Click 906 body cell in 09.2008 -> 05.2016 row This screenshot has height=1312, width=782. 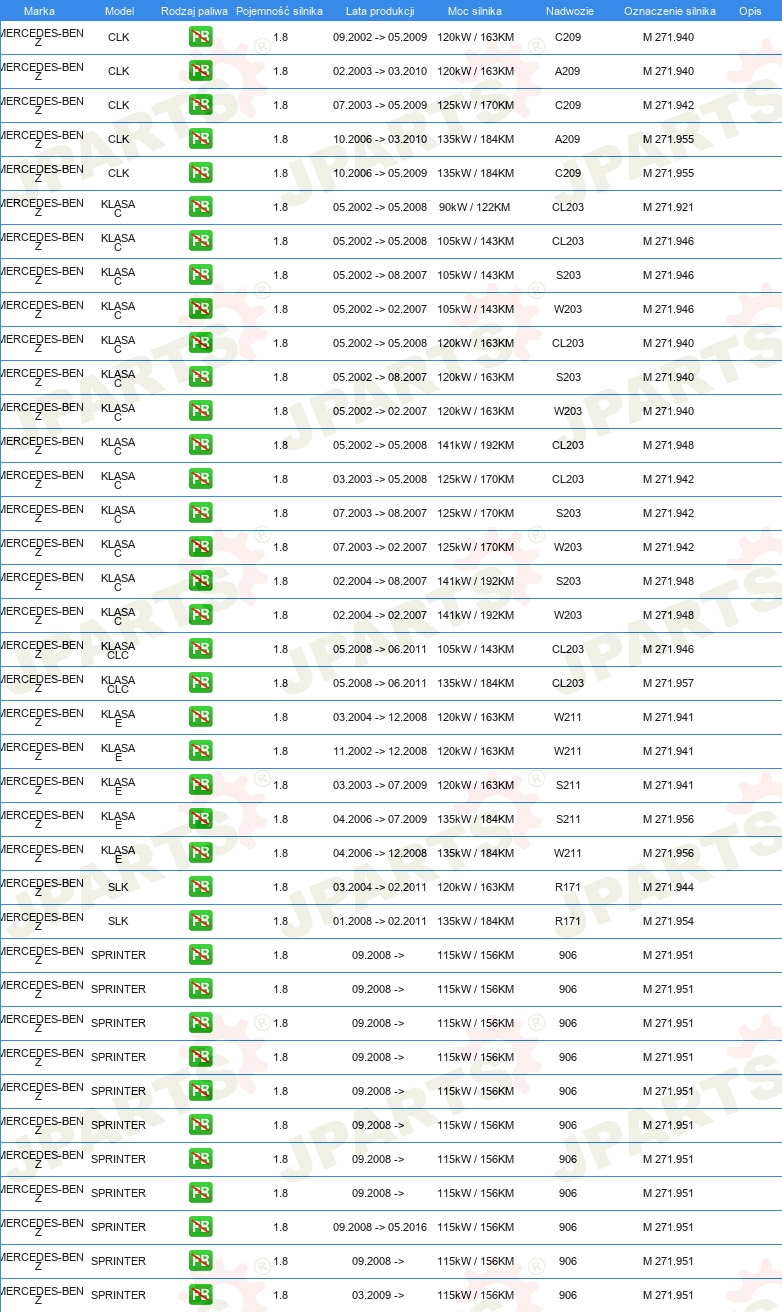click(x=568, y=1228)
